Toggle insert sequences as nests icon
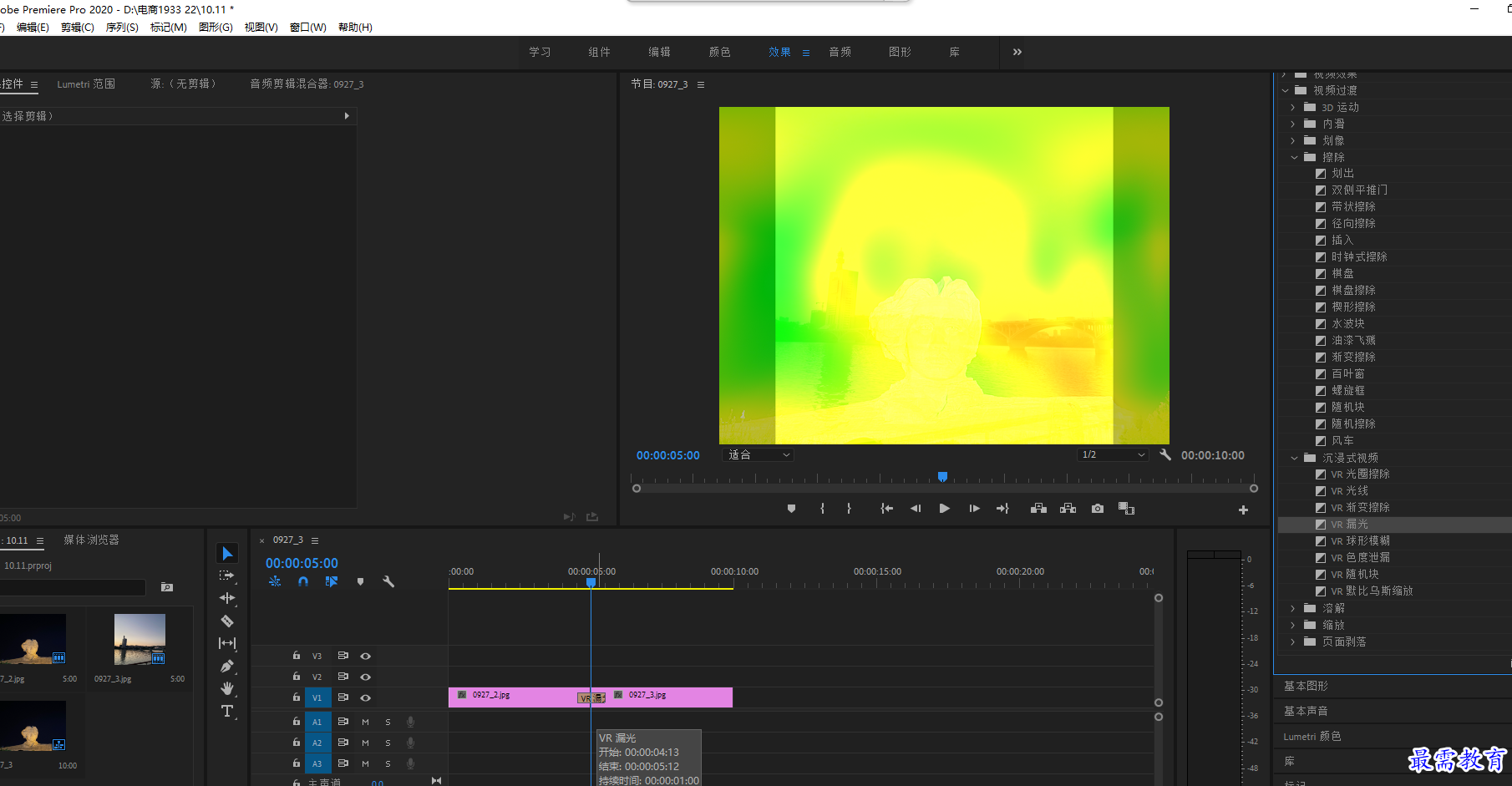The width and height of the screenshot is (1512, 786). point(275,581)
